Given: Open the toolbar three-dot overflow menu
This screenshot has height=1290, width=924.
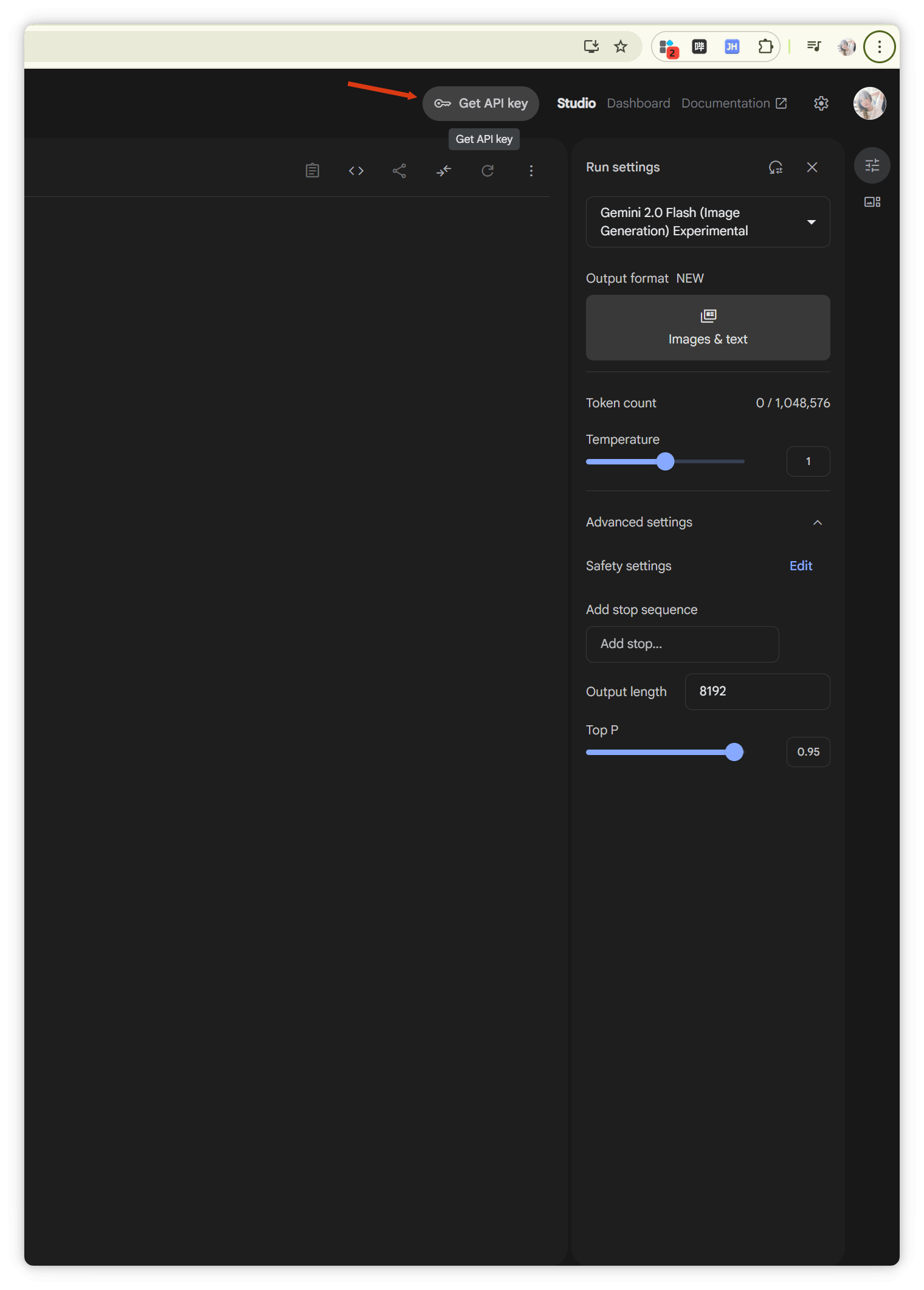Looking at the screenshot, I should [531, 171].
